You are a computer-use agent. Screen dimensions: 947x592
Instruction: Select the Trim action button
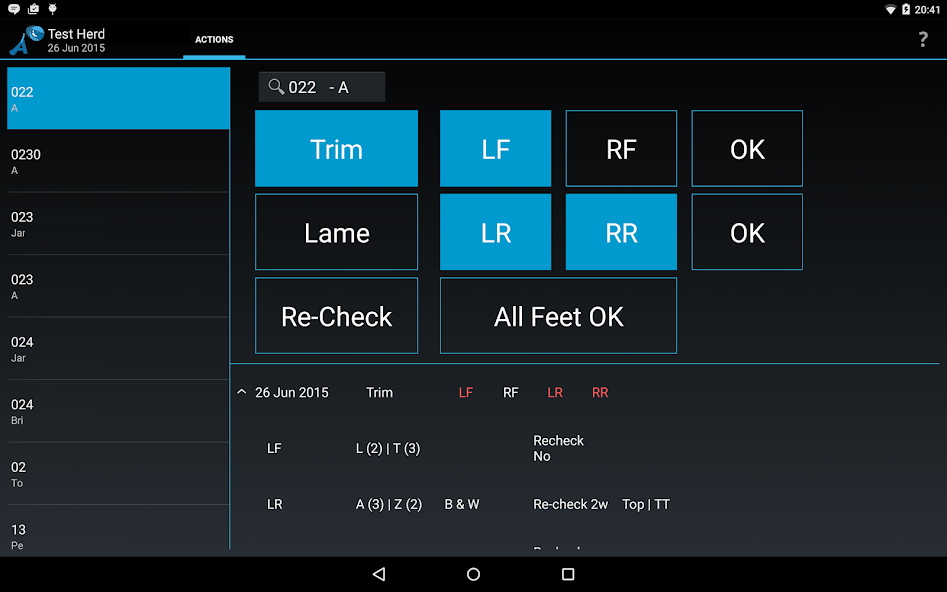(336, 149)
